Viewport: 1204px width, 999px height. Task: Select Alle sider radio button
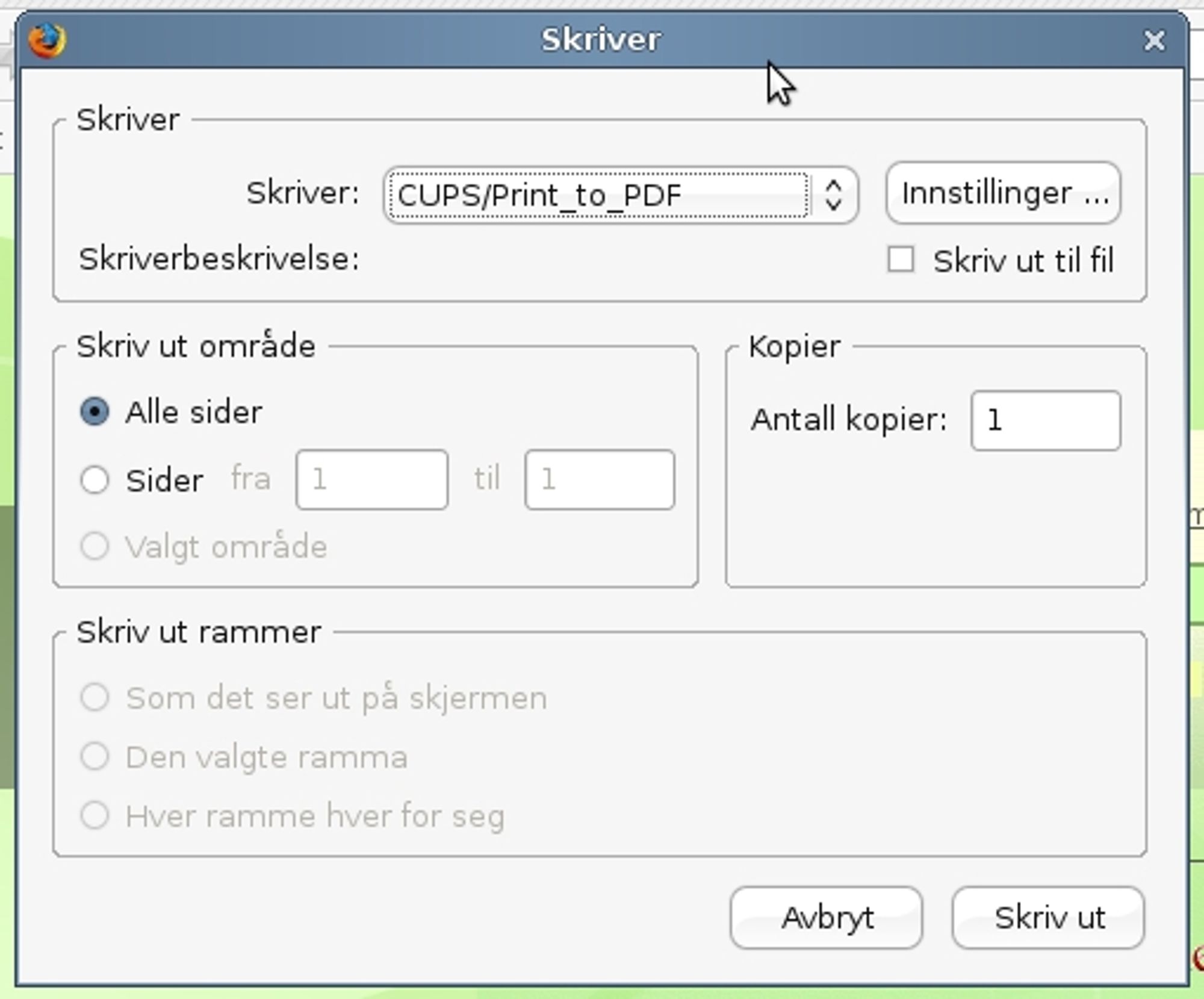click(x=95, y=412)
